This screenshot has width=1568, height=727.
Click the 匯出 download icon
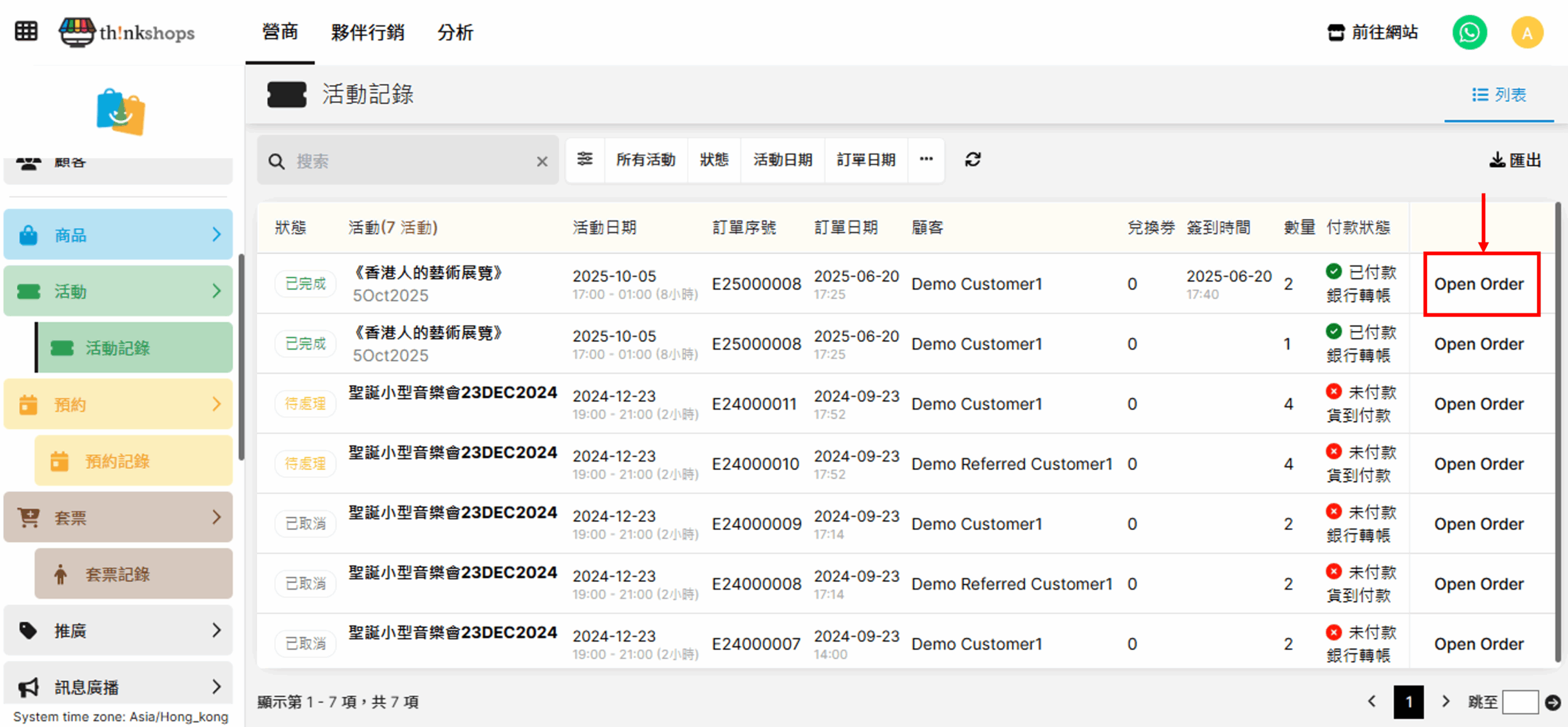(1497, 160)
